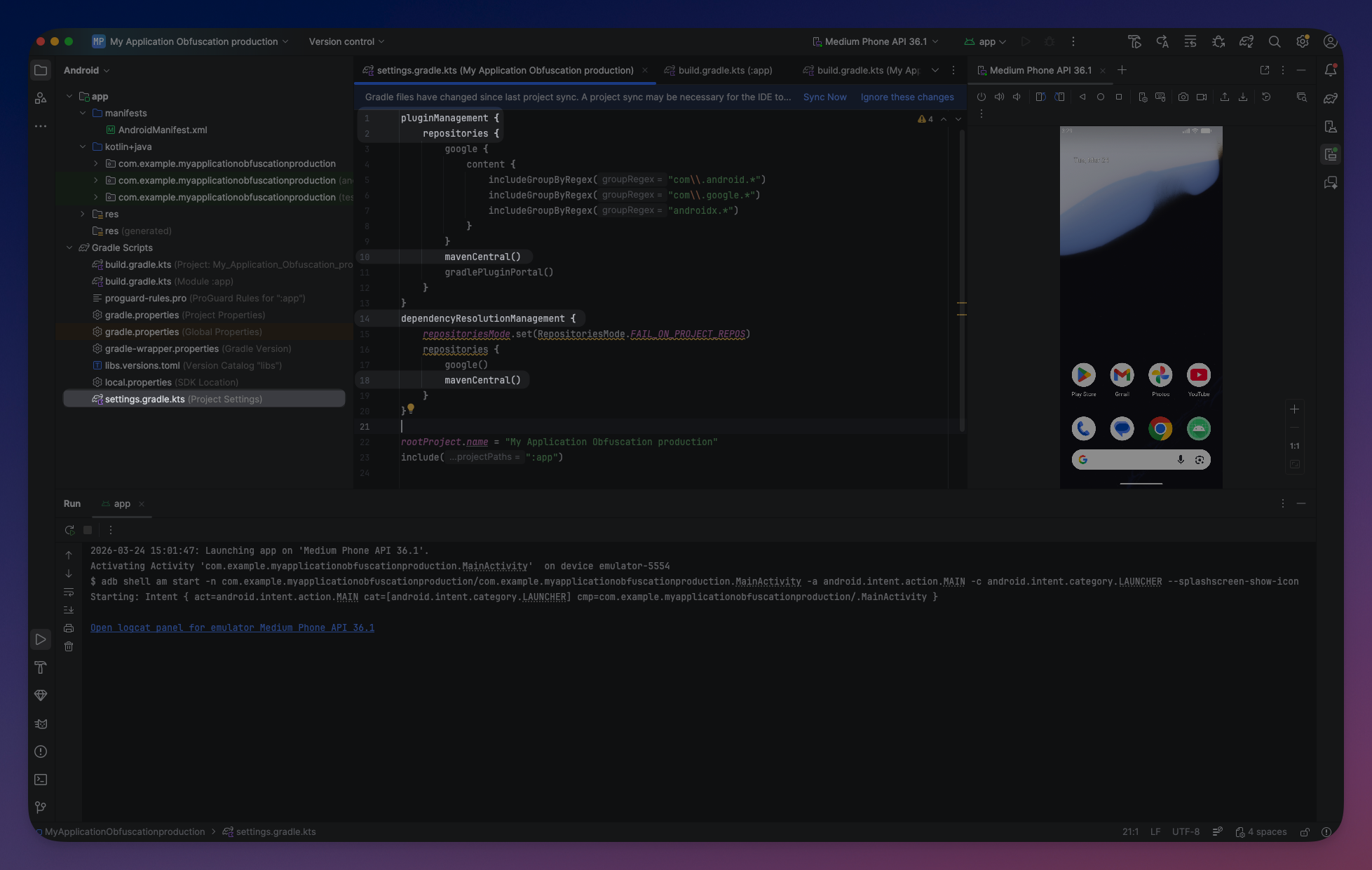Open the Problems tool window
The image size is (1372, 870).
pyautogui.click(x=41, y=752)
